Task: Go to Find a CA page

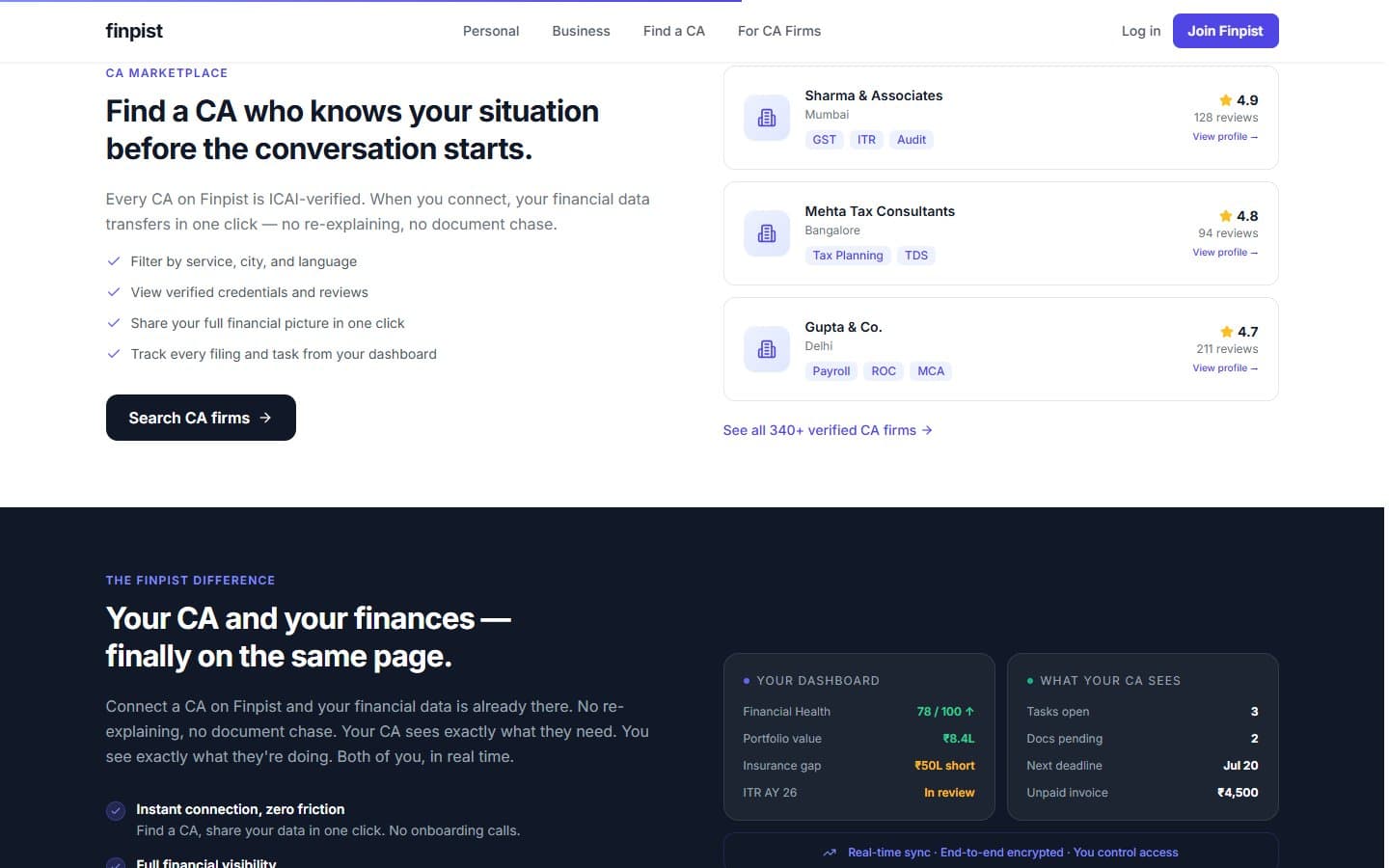Action: click(x=674, y=31)
